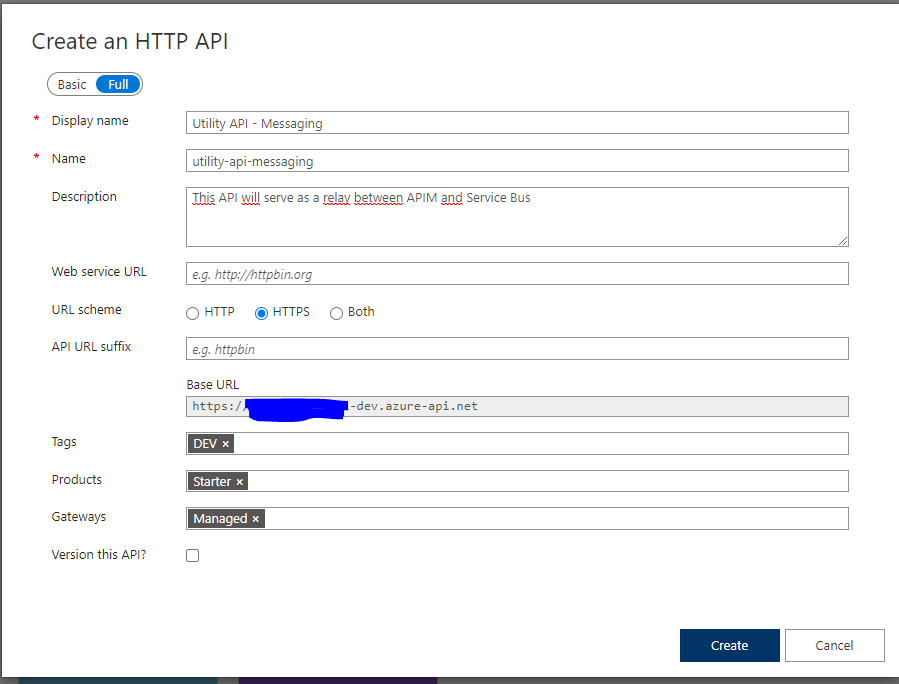The width and height of the screenshot is (899, 684).
Task: Focus the API URL suffix input
Action: coord(517,349)
